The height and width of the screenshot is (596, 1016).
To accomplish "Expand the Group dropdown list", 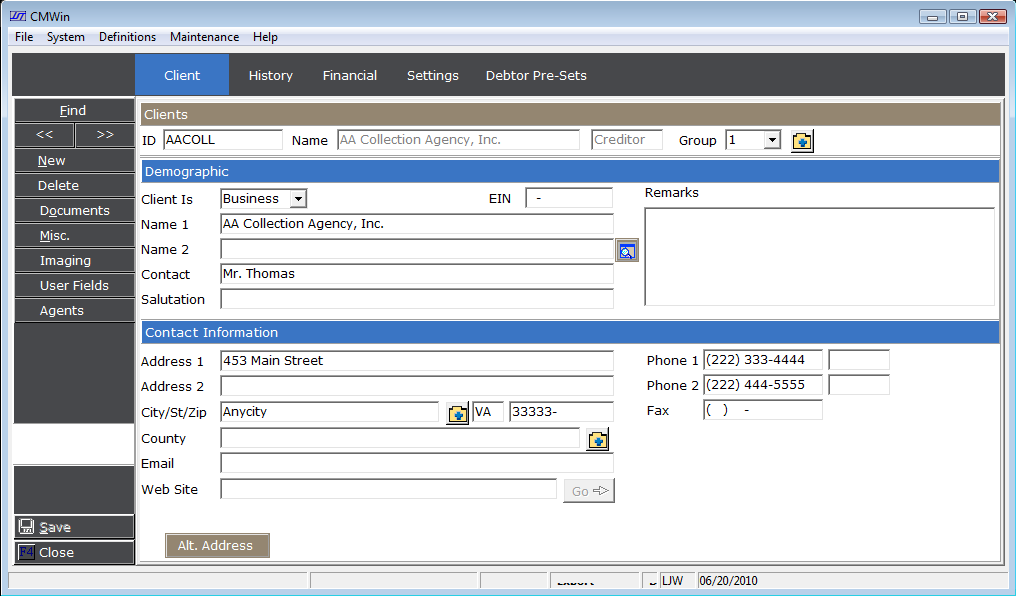I will (x=771, y=141).
